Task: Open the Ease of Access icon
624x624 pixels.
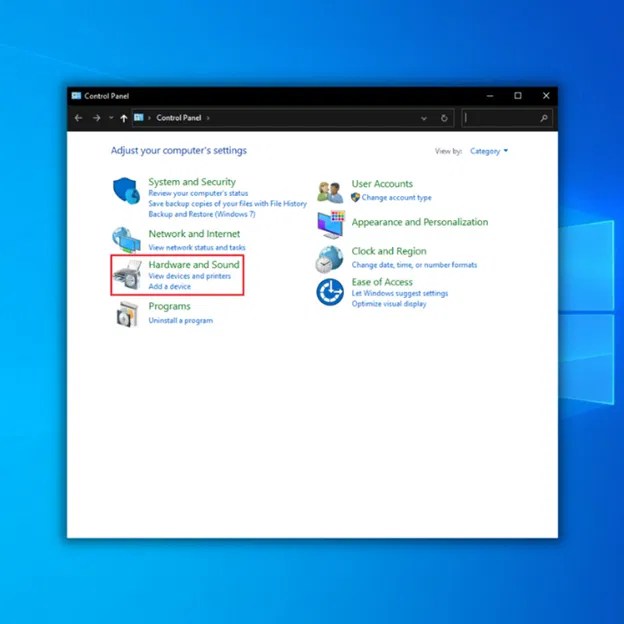Action: click(x=330, y=292)
